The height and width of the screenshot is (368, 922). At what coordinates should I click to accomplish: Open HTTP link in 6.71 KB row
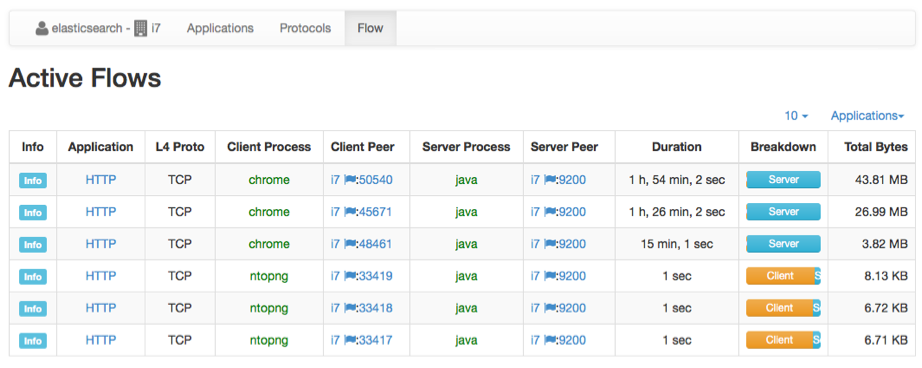101,340
